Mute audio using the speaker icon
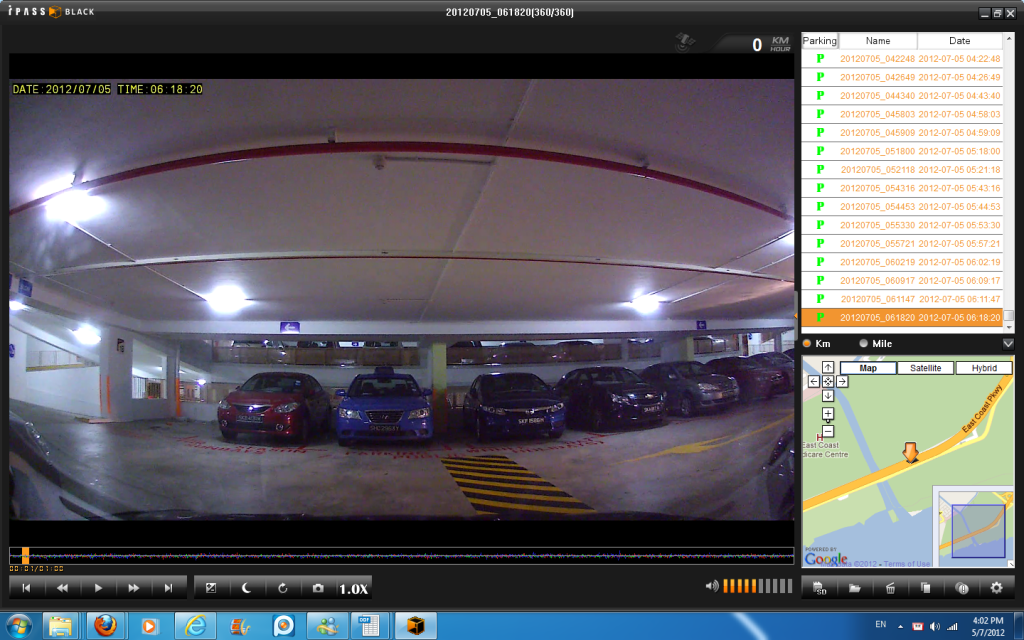 coord(712,586)
